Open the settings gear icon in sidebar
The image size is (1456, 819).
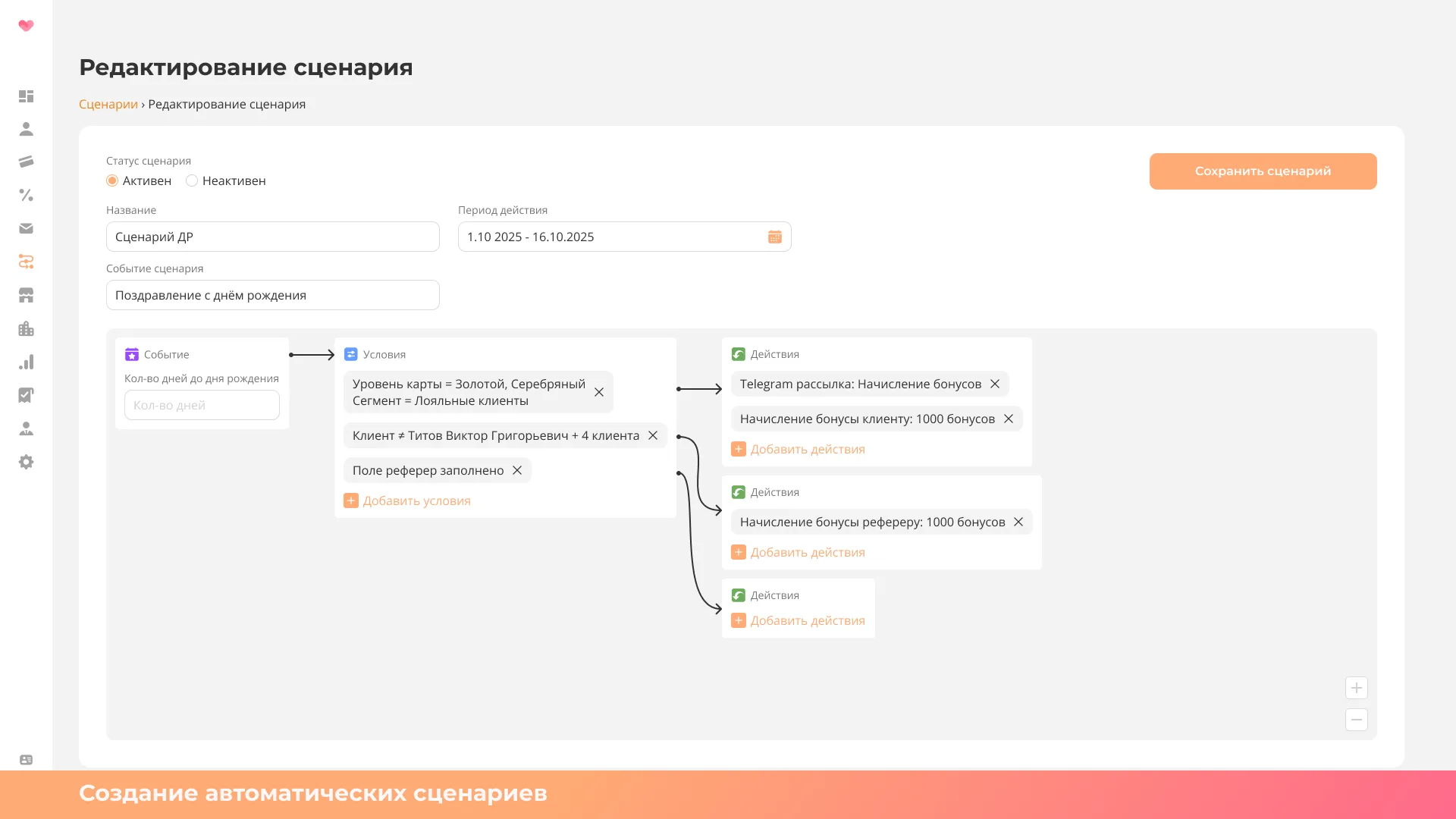click(x=26, y=462)
